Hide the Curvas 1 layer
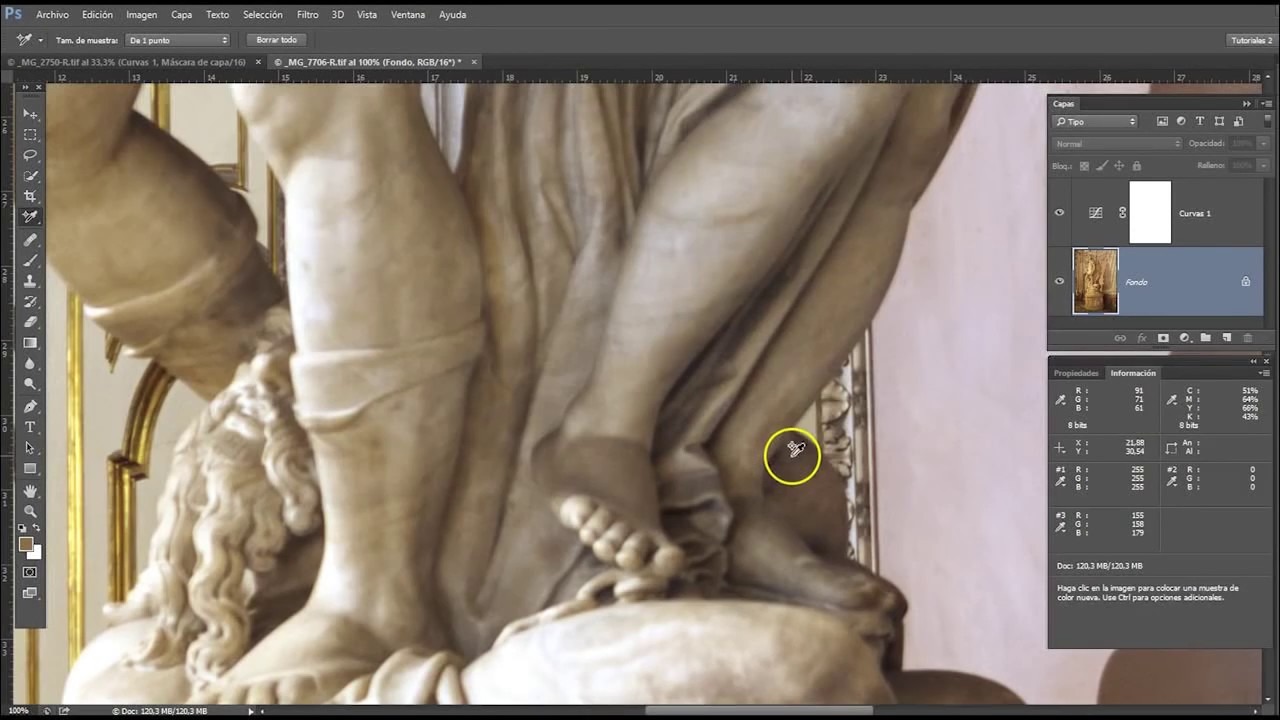The height and width of the screenshot is (720, 1280). (x=1059, y=212)
